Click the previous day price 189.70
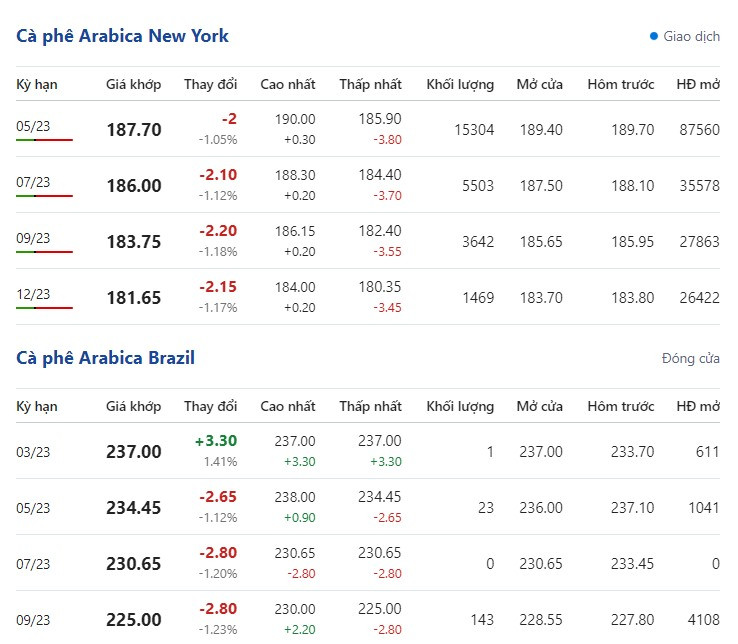The image size is (738, 644). (x=633, y=129)
